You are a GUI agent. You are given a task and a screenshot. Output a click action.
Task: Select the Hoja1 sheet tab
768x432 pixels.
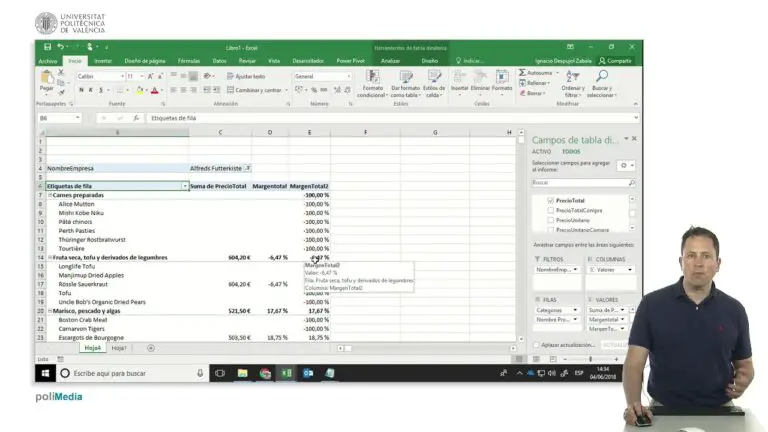(119, 348)
